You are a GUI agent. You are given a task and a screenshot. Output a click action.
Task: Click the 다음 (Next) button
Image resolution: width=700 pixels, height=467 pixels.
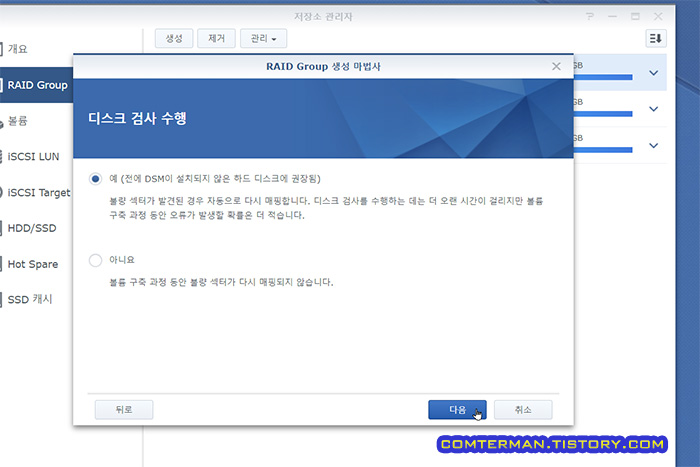click(457, 409)
